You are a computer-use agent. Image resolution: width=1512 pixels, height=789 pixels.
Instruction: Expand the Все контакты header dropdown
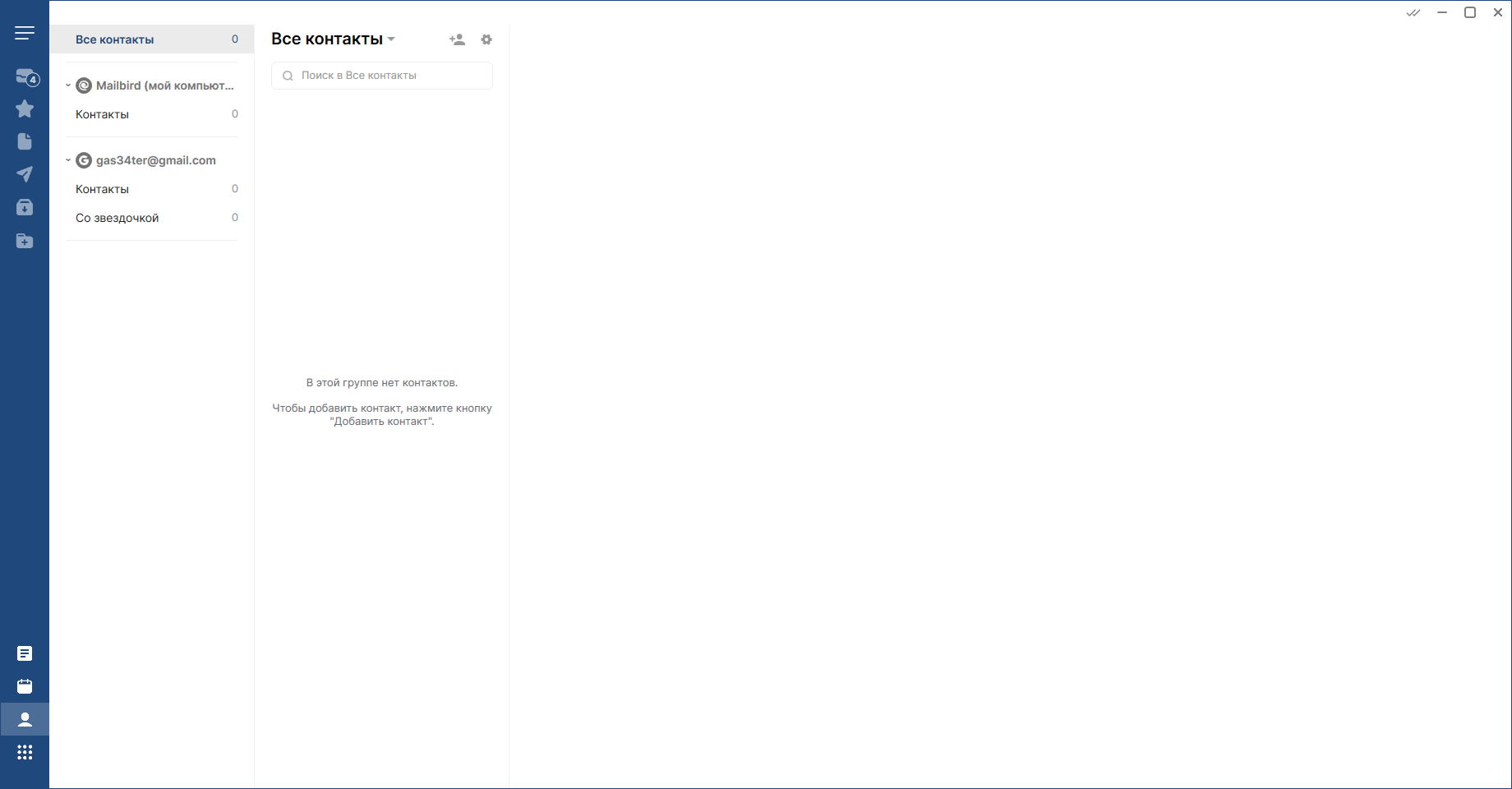tap(391, 39)
